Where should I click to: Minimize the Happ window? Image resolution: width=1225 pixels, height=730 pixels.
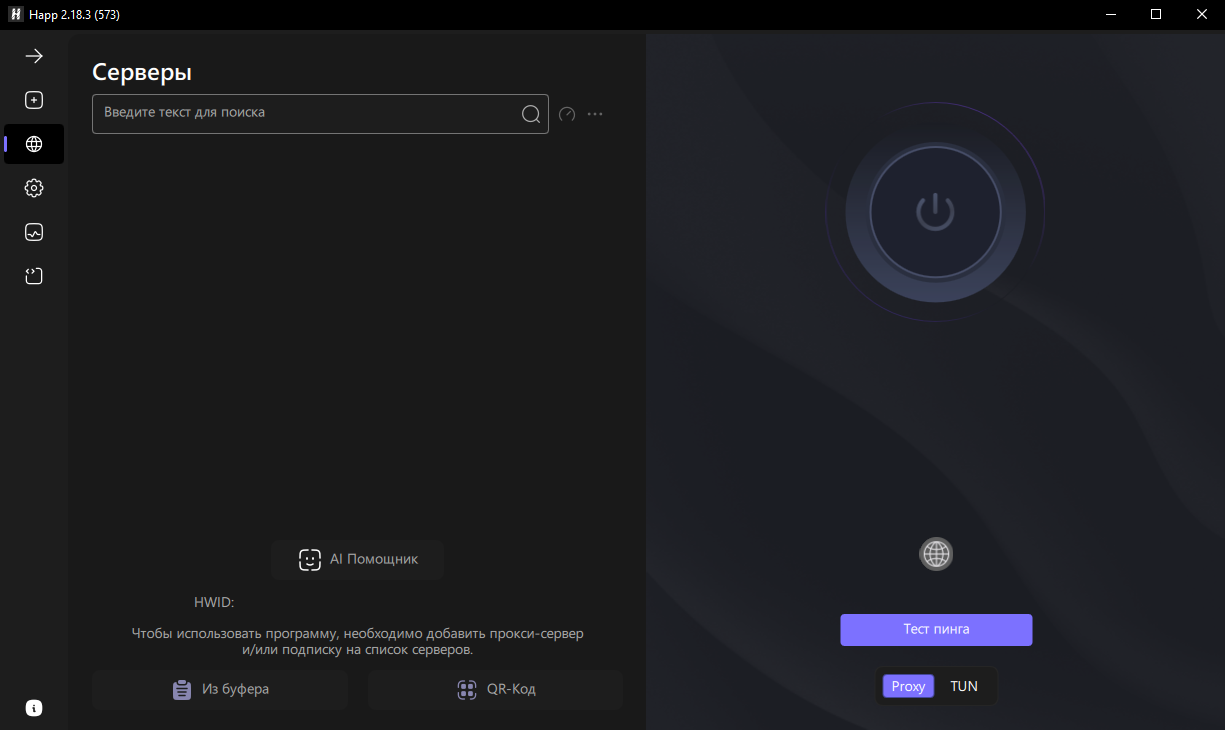coord(1110,15)
